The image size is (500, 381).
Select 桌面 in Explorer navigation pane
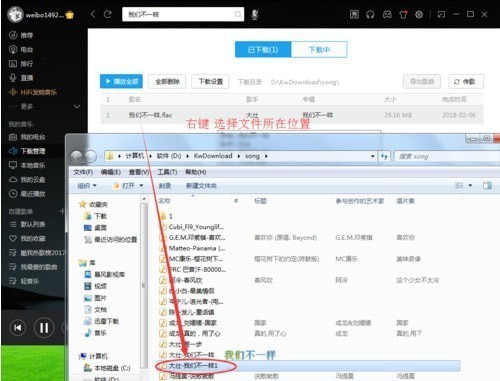tap(95, 228)
